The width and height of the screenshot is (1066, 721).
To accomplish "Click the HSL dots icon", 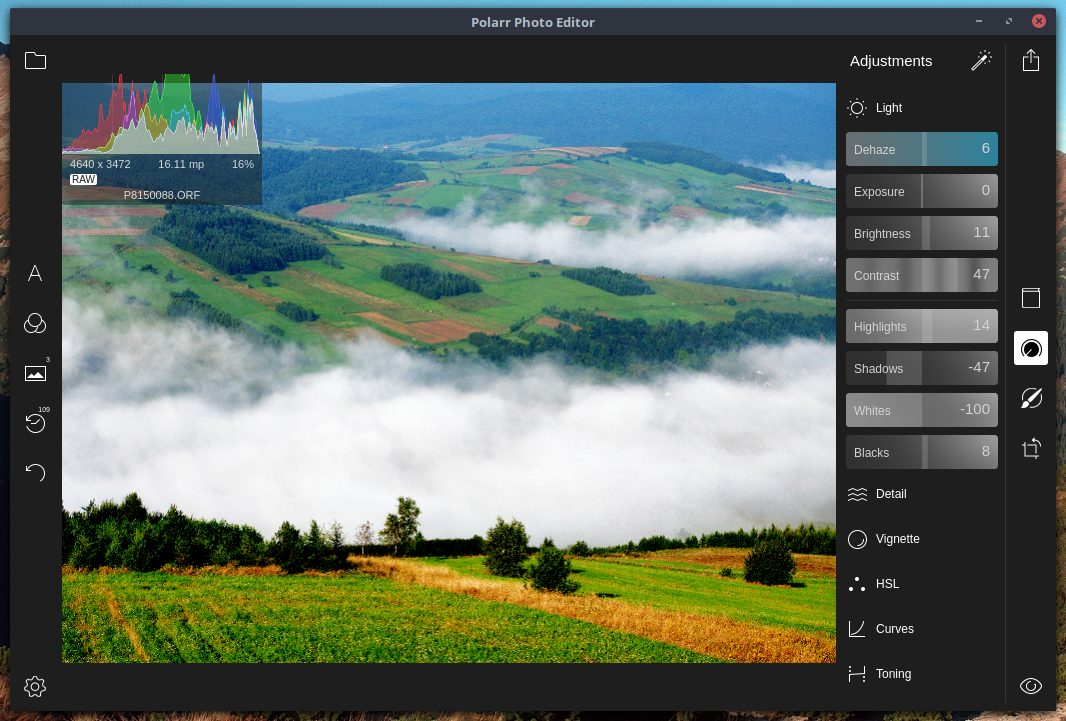I will coord(857,584).
